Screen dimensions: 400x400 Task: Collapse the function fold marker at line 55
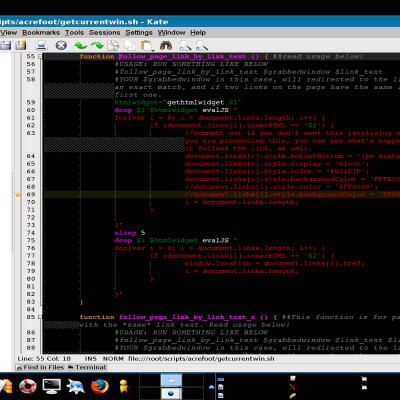(x=40, y=56)
